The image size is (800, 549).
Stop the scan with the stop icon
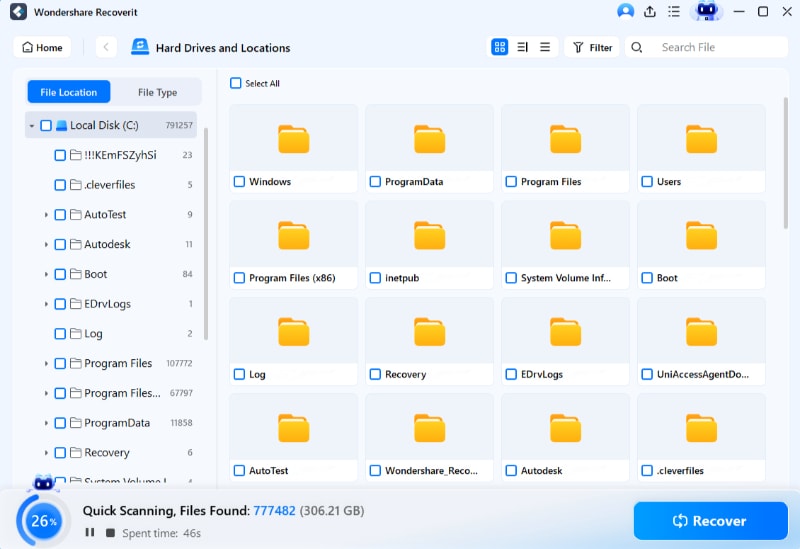110,533
